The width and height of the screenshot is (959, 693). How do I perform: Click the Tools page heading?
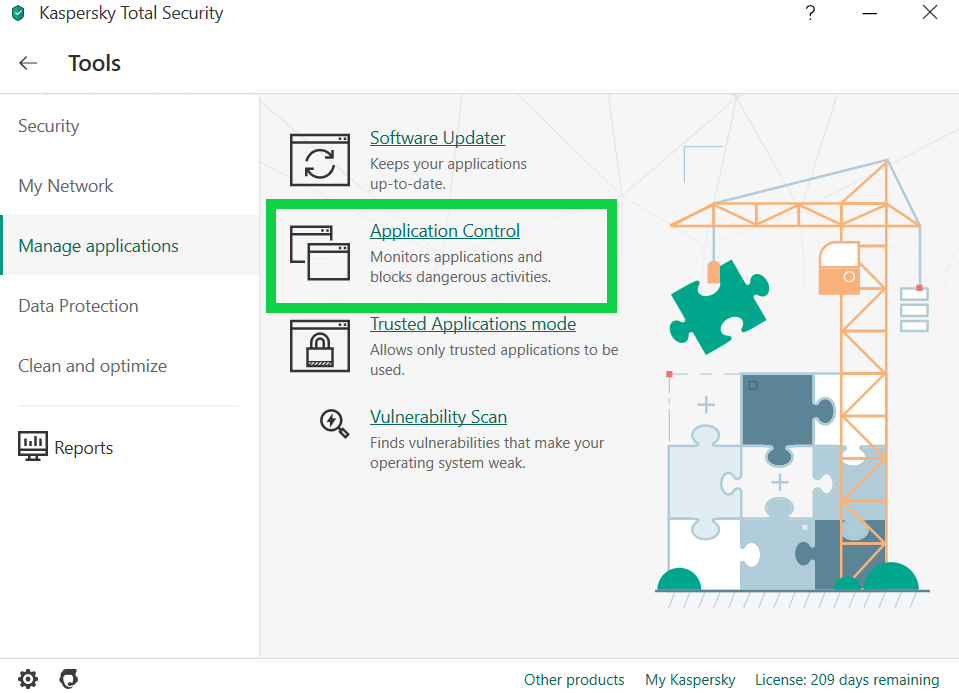click(x=94, y=63)
